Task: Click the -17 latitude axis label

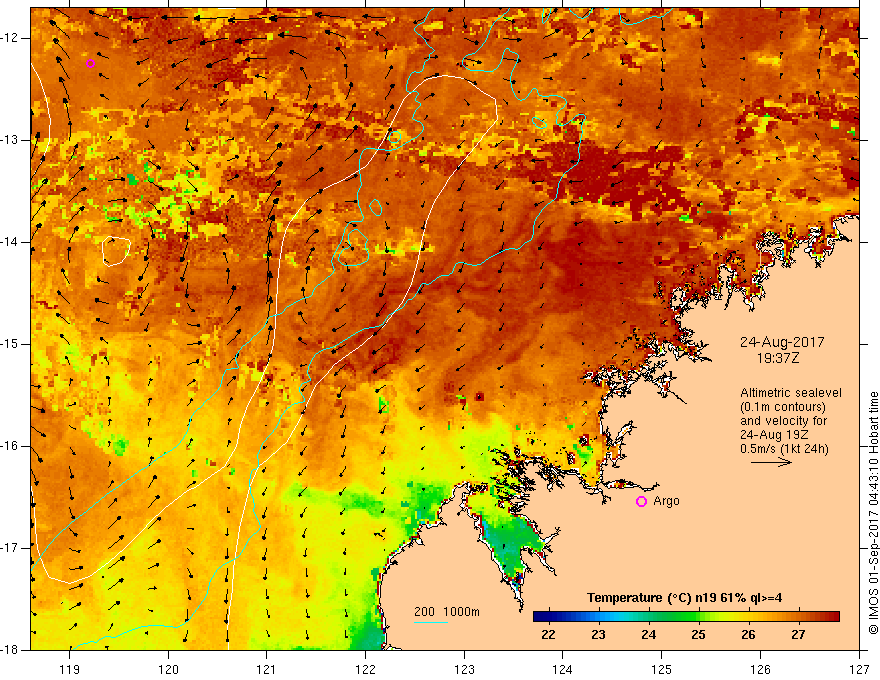Action: click(10, 548)
